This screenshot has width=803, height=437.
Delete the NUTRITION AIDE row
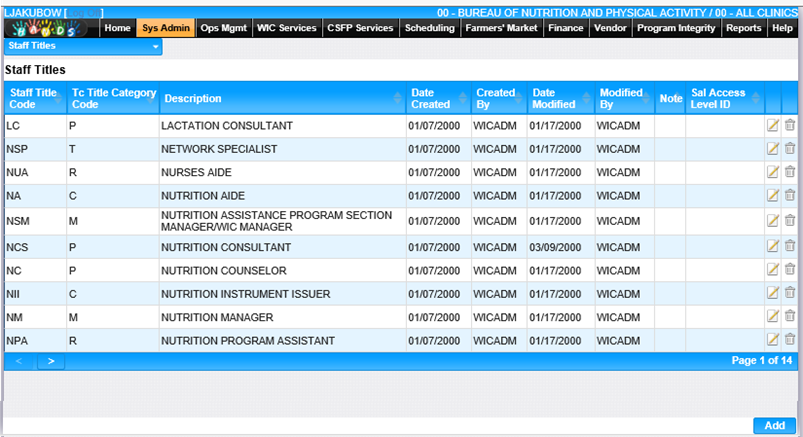click(790, 195)
